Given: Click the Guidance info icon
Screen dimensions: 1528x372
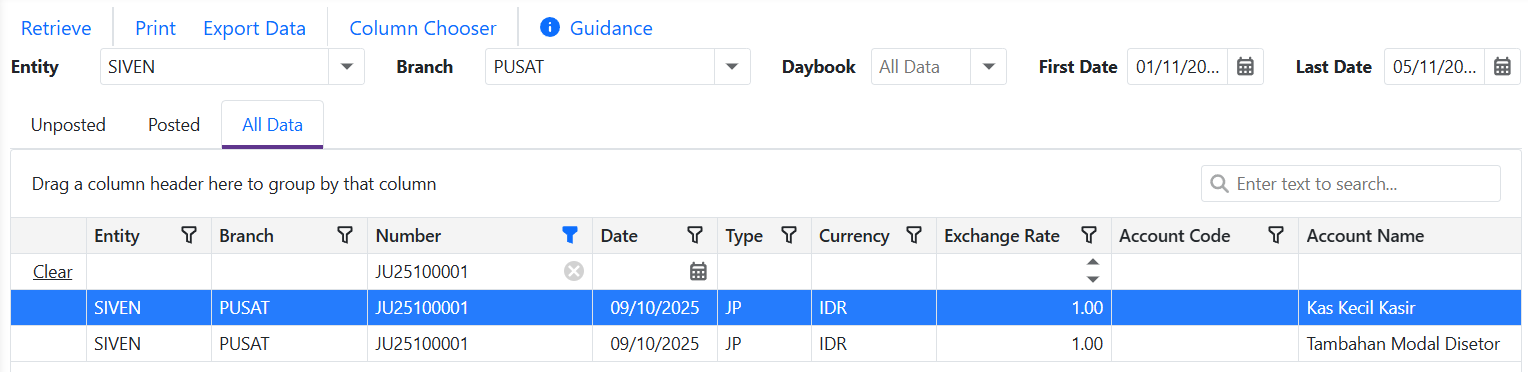Looking at the screenshot, I should click(550, 28).
